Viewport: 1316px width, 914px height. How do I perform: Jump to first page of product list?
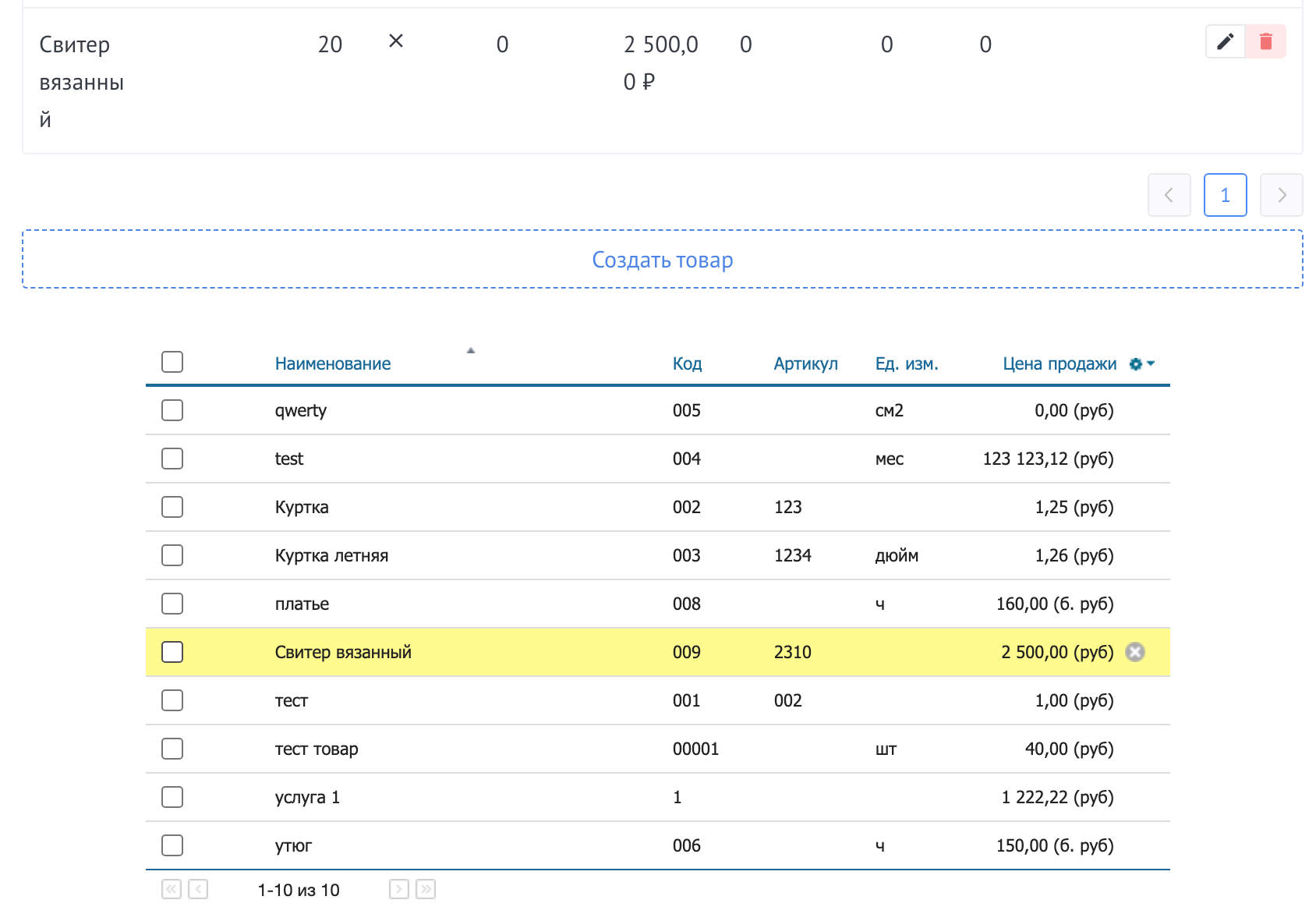coord(172,889)
